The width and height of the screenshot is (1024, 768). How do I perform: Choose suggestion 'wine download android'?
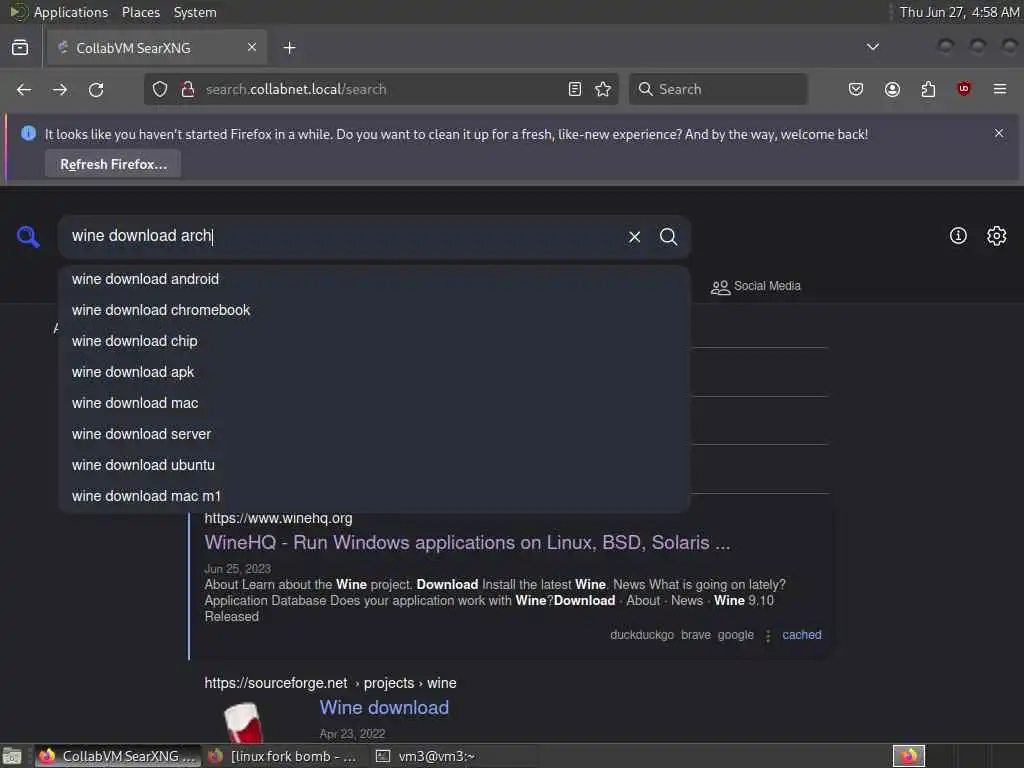coord(374,280)
